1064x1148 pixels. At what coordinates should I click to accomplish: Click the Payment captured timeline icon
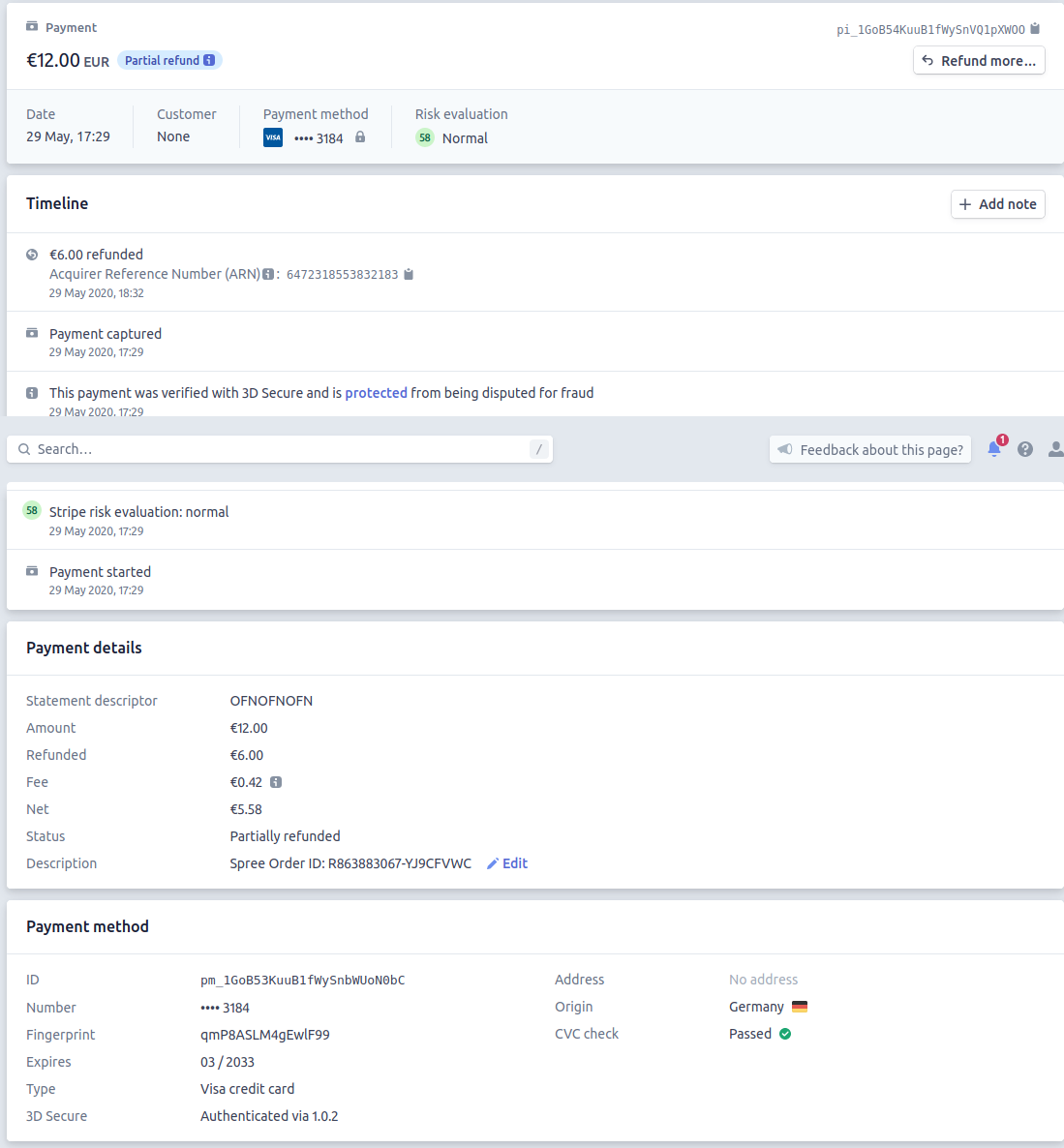tap(32, 333)
